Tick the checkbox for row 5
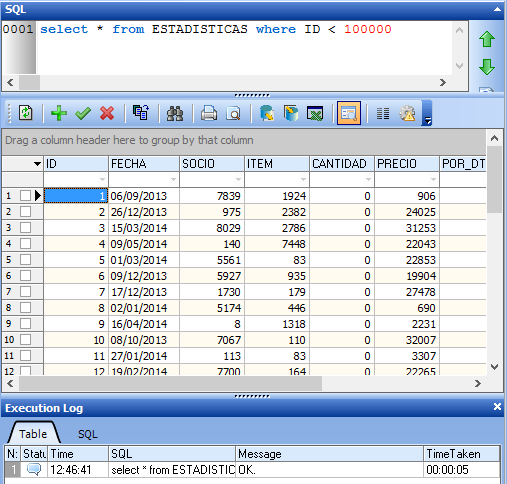507x484 pixels. (x=25, y=259)
